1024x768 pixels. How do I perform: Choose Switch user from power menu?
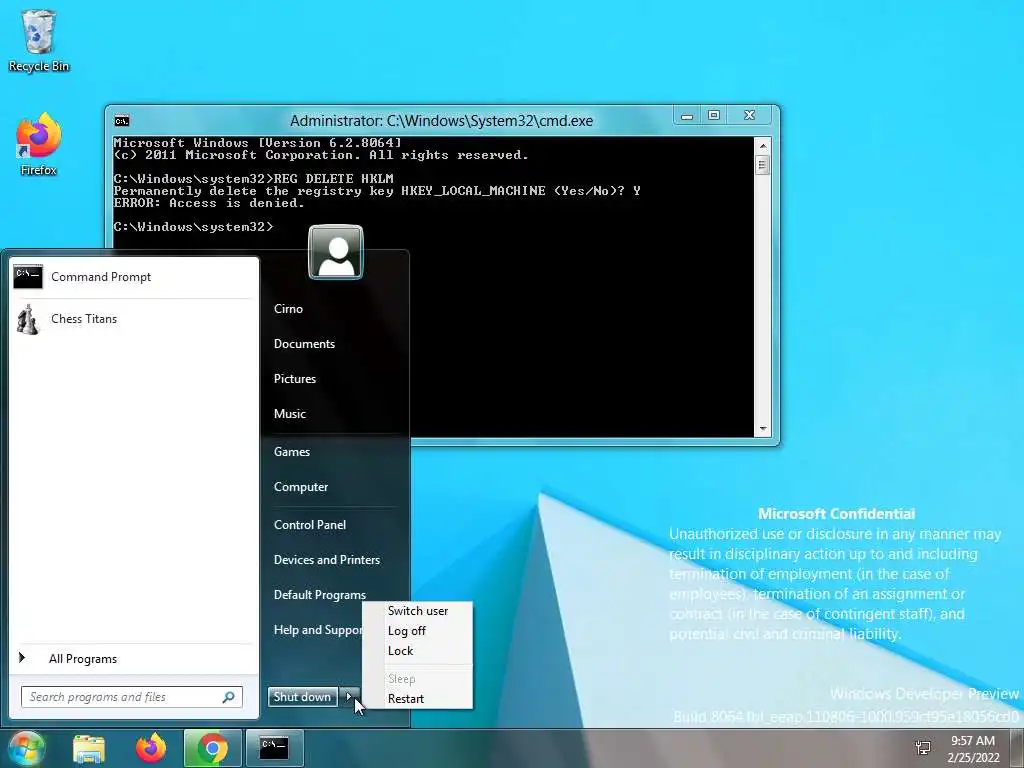pos(417,611)
